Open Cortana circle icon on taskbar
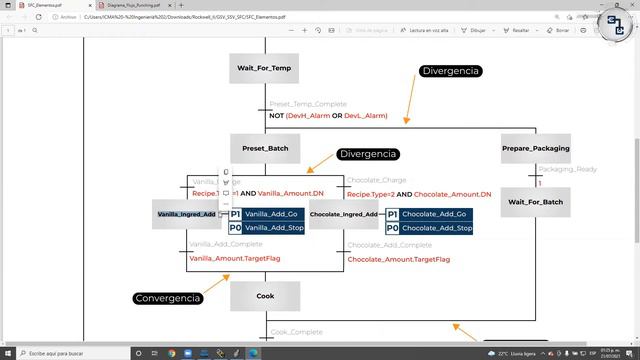The image size is (640, 360). [138, 353]
